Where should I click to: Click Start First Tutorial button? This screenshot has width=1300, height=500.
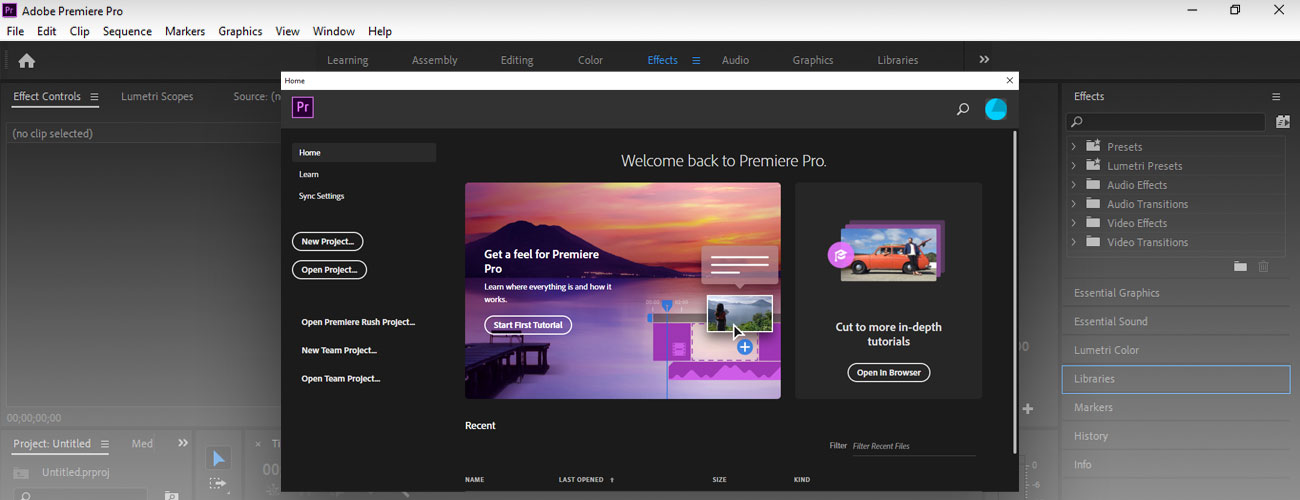[528, 325]
